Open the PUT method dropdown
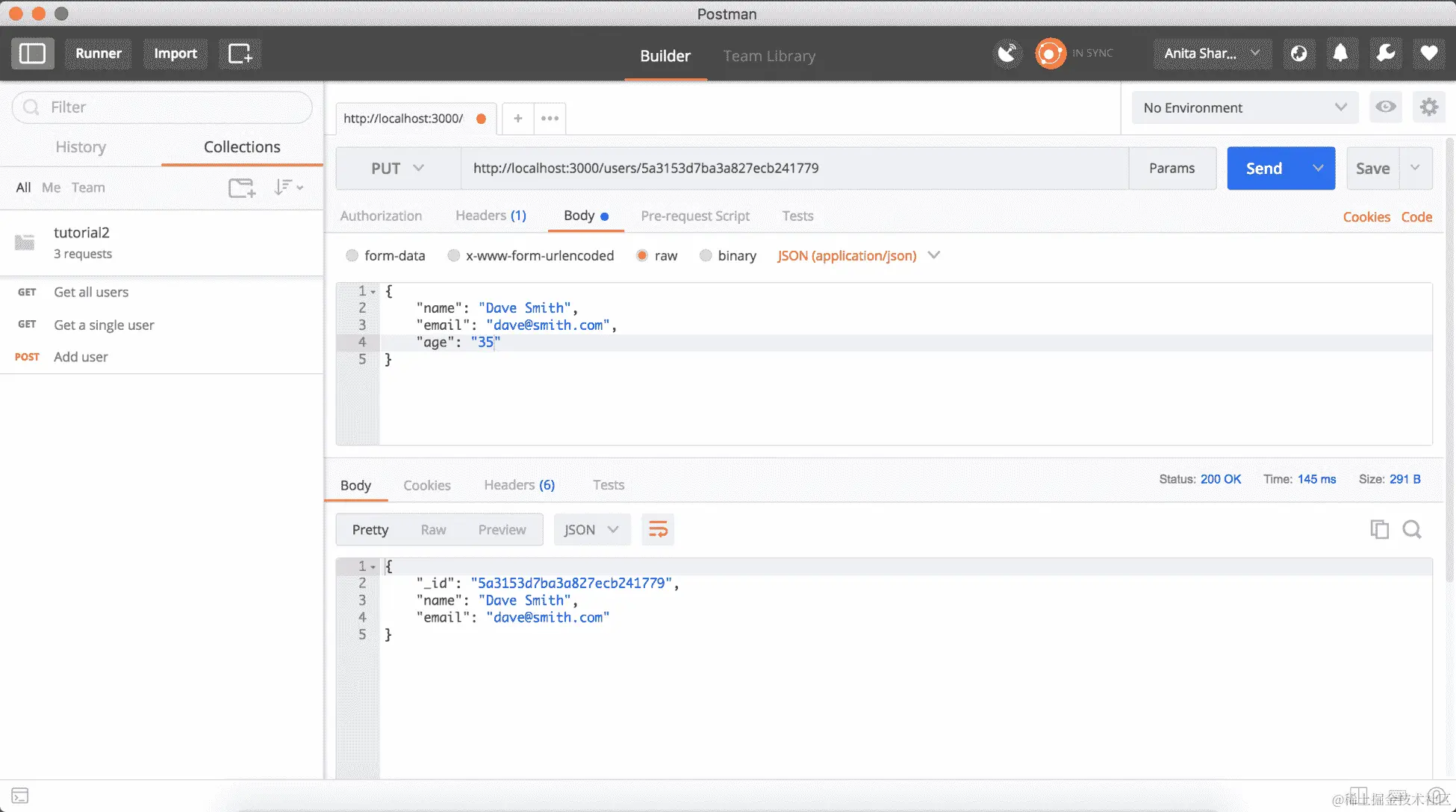Screen dimensions: 1456x812 pos(397,169)
